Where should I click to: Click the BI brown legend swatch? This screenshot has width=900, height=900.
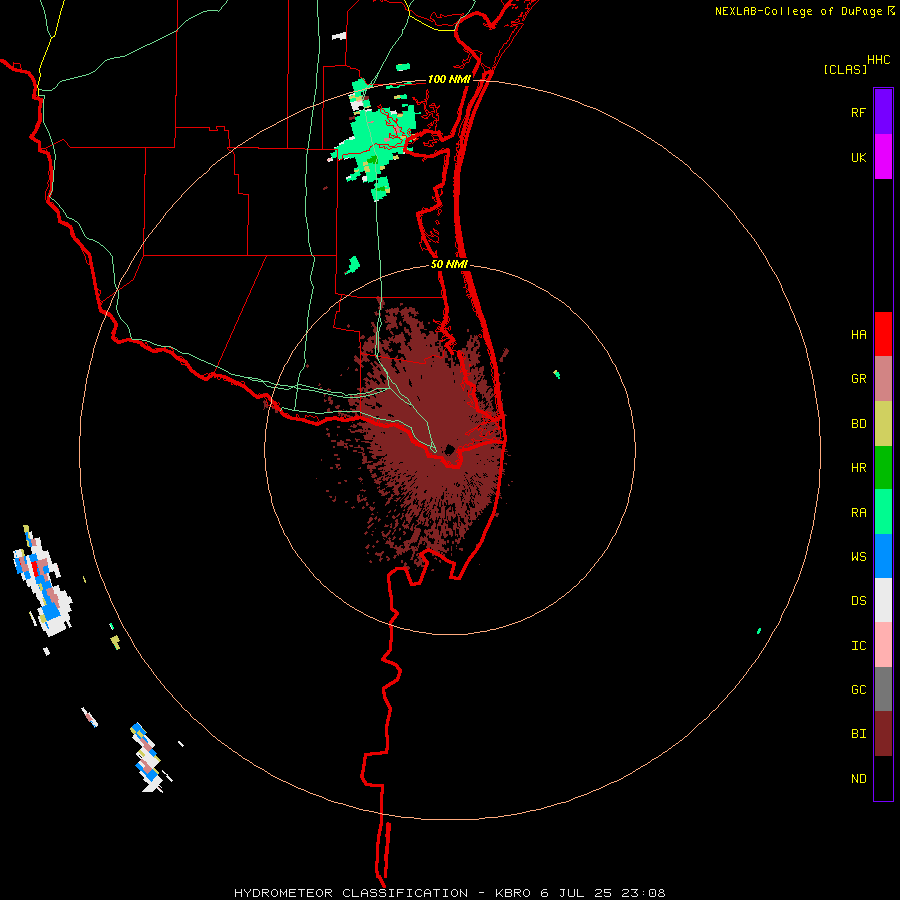pyautogui.click(x=883, y=734)
